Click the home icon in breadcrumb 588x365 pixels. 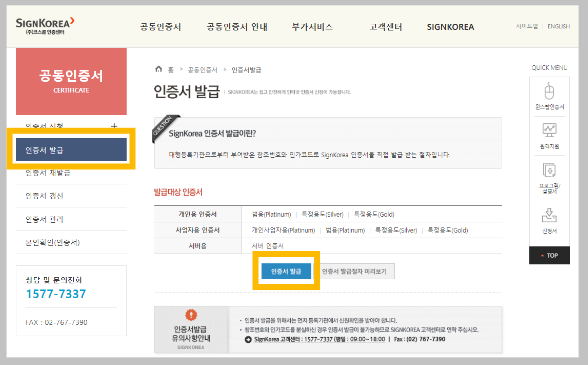click(159, 69)
